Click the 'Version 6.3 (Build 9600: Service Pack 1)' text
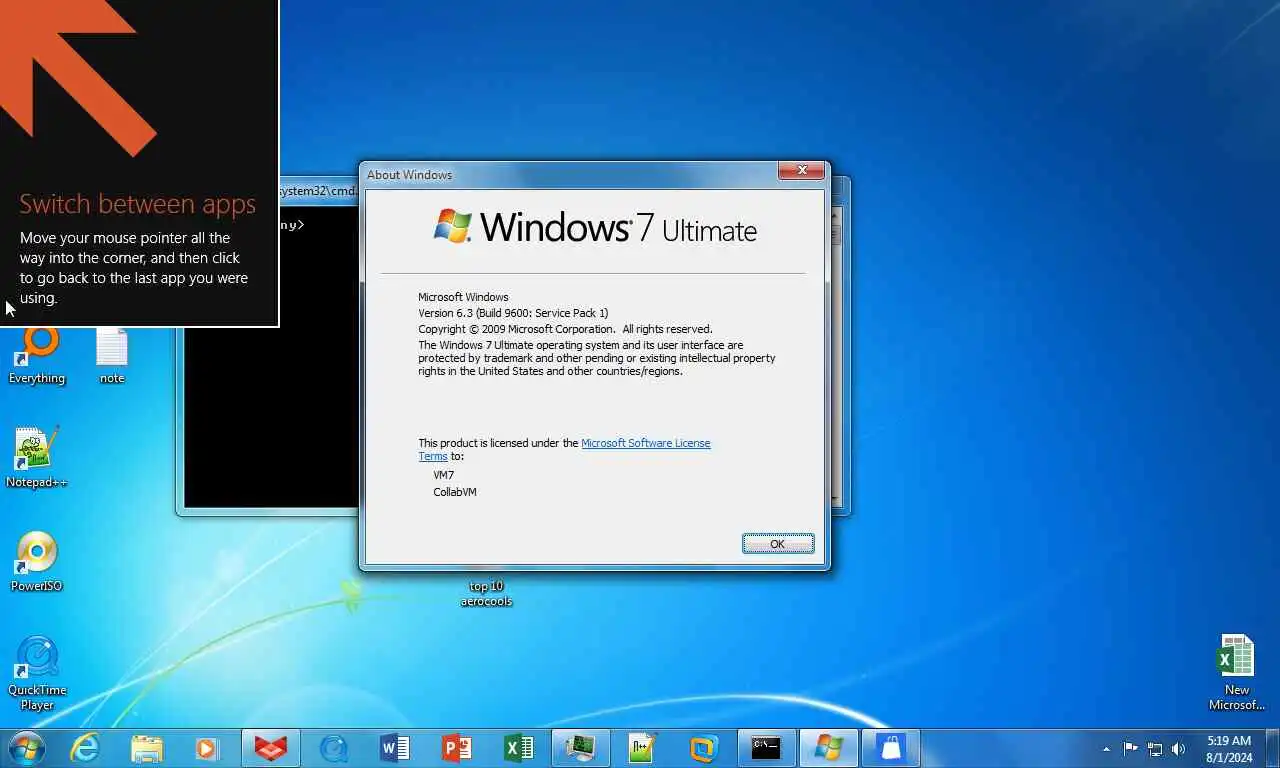 pos(513,313)
